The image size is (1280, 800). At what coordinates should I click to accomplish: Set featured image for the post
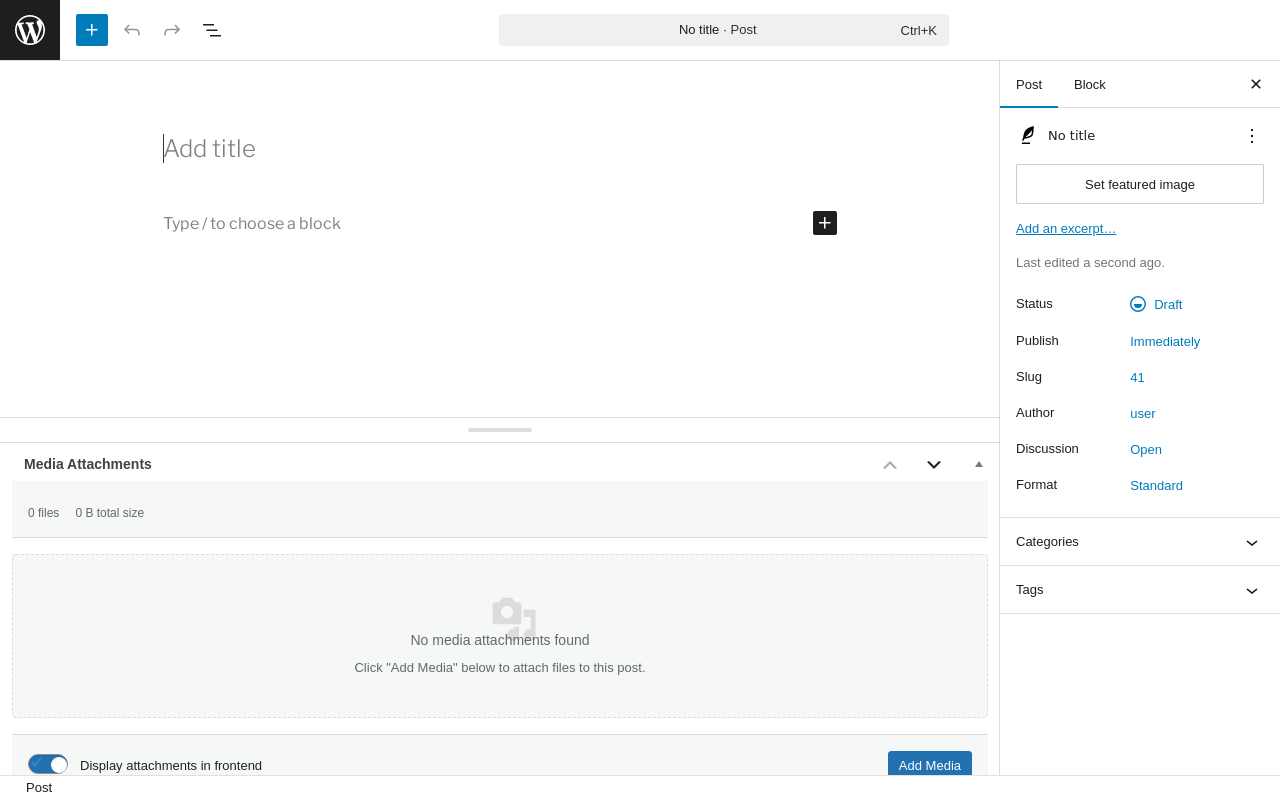[x=1140, y=184]
